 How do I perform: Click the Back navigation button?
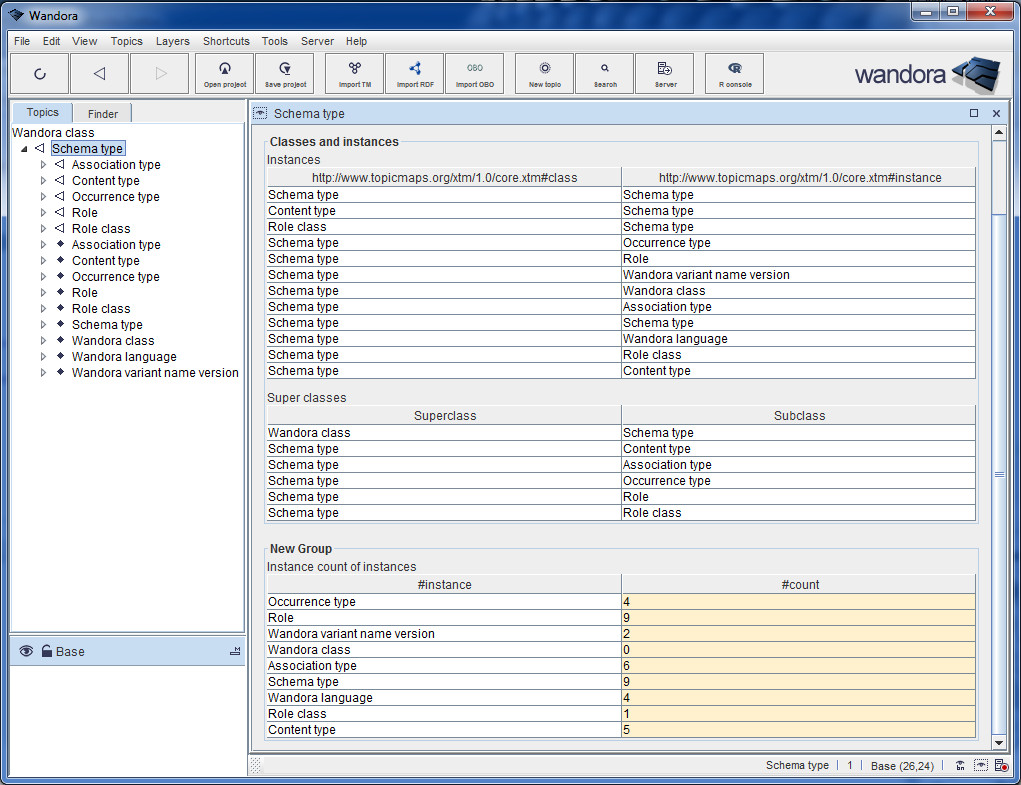[99, 73]
